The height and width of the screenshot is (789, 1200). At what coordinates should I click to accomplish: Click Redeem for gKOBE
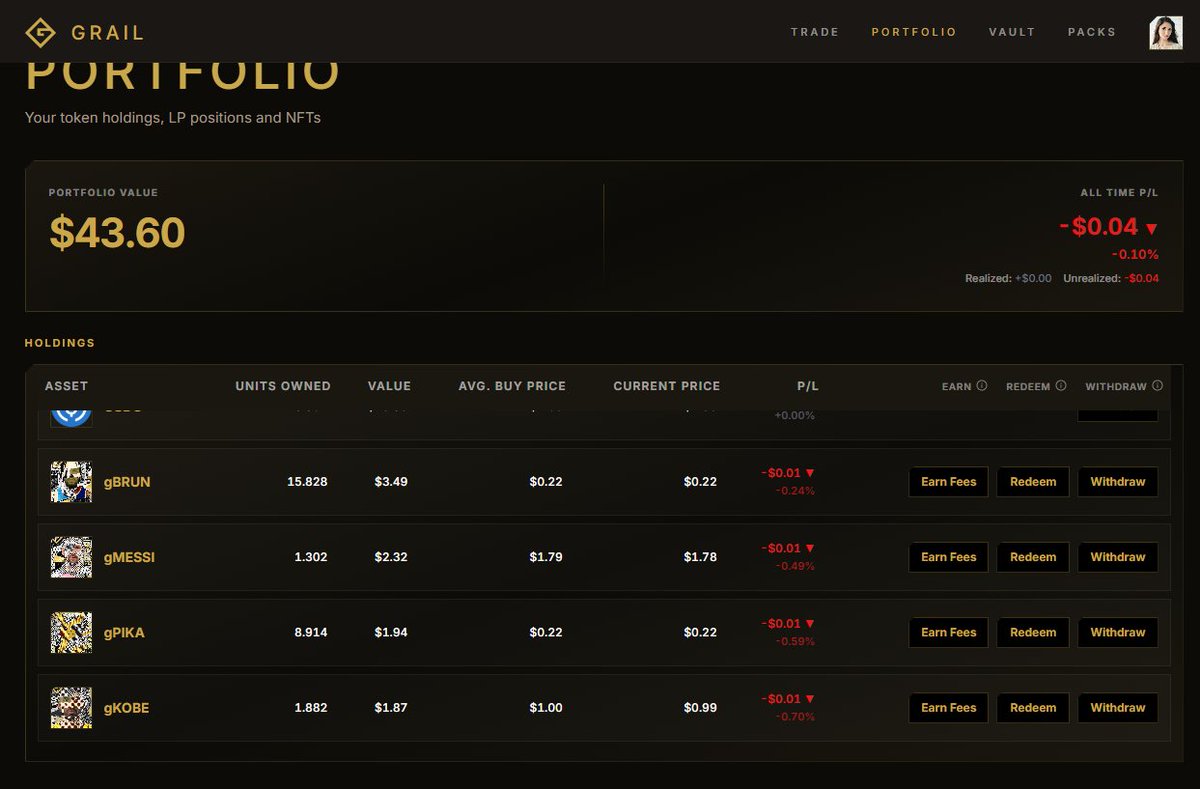(1033, 708)
